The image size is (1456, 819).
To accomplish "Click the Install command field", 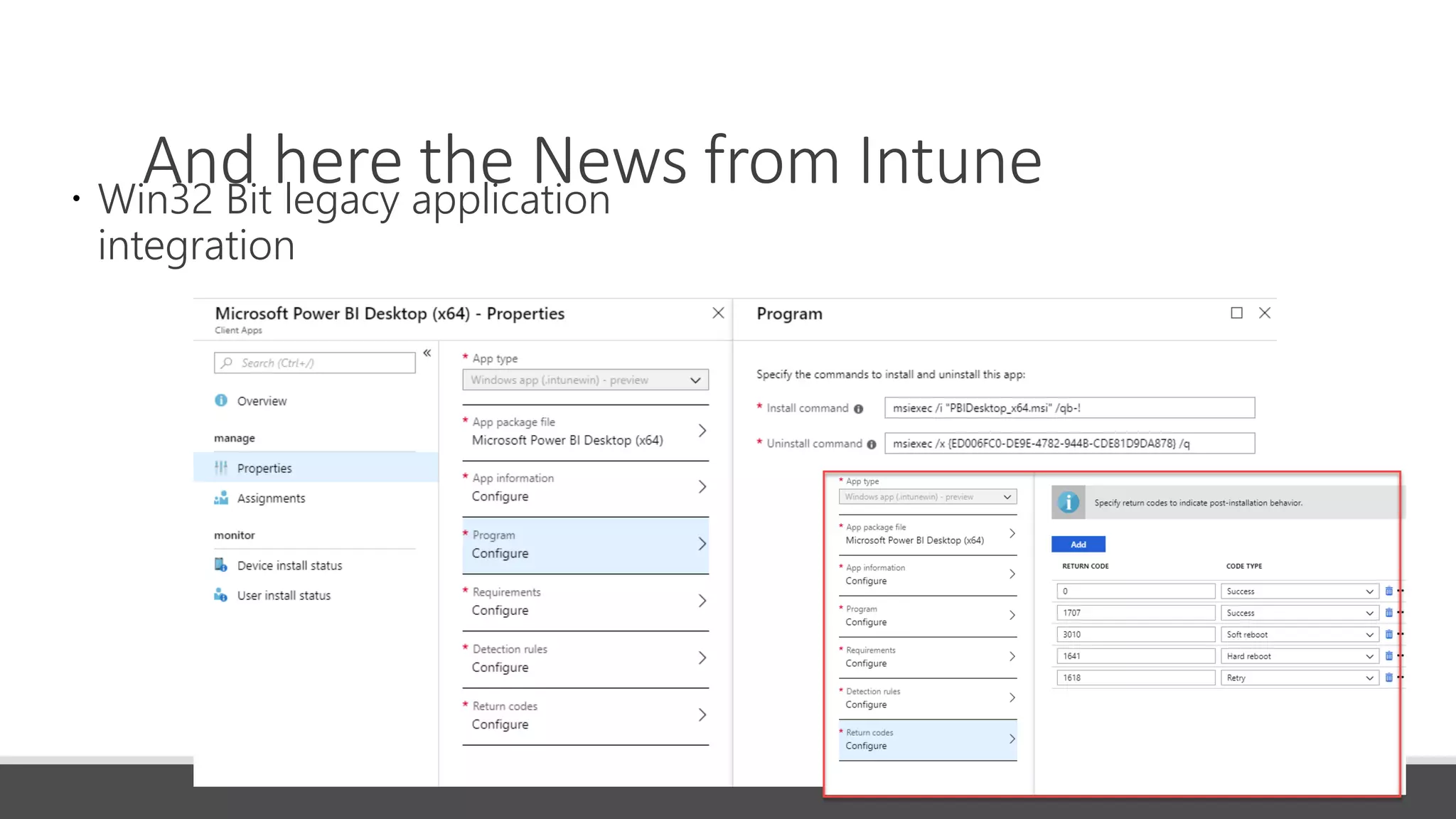I will 1070,408.
